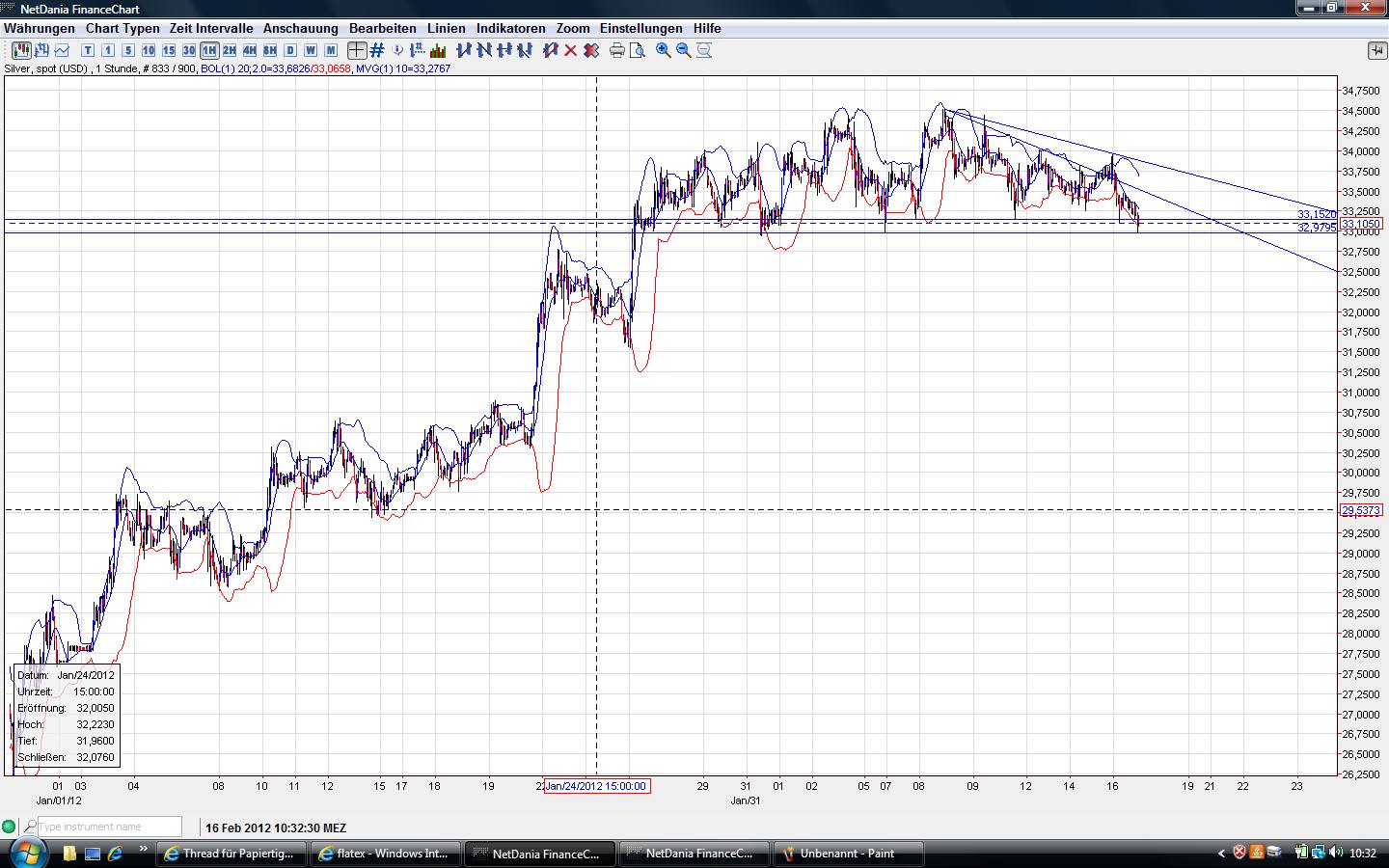Select the 1H hourly interval button
Image resolution: width=1389 pixels, height=868 pixels.
point(209,50)
